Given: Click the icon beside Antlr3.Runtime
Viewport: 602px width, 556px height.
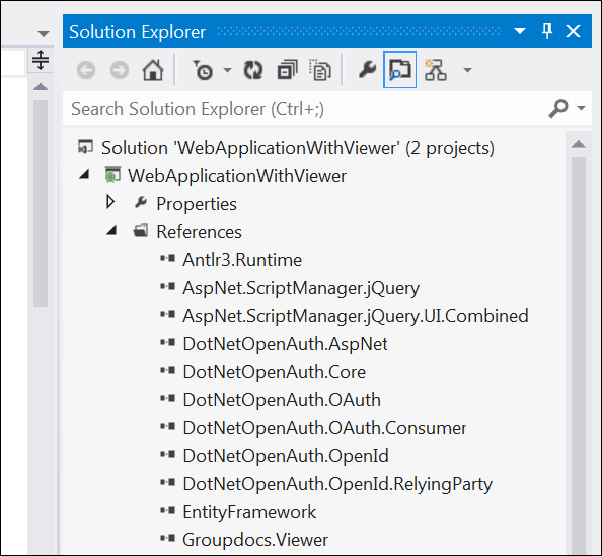Looking at the screenshot, I should 167,258.
